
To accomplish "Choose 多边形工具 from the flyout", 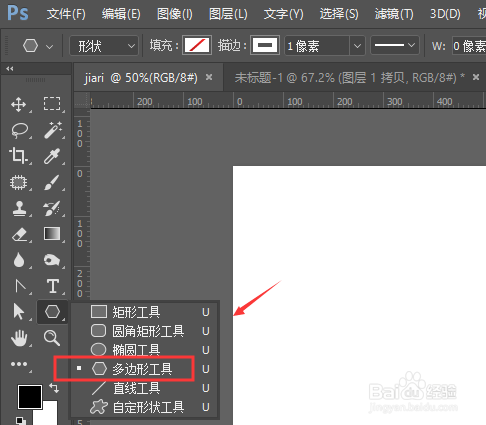I will click(145, 369).
